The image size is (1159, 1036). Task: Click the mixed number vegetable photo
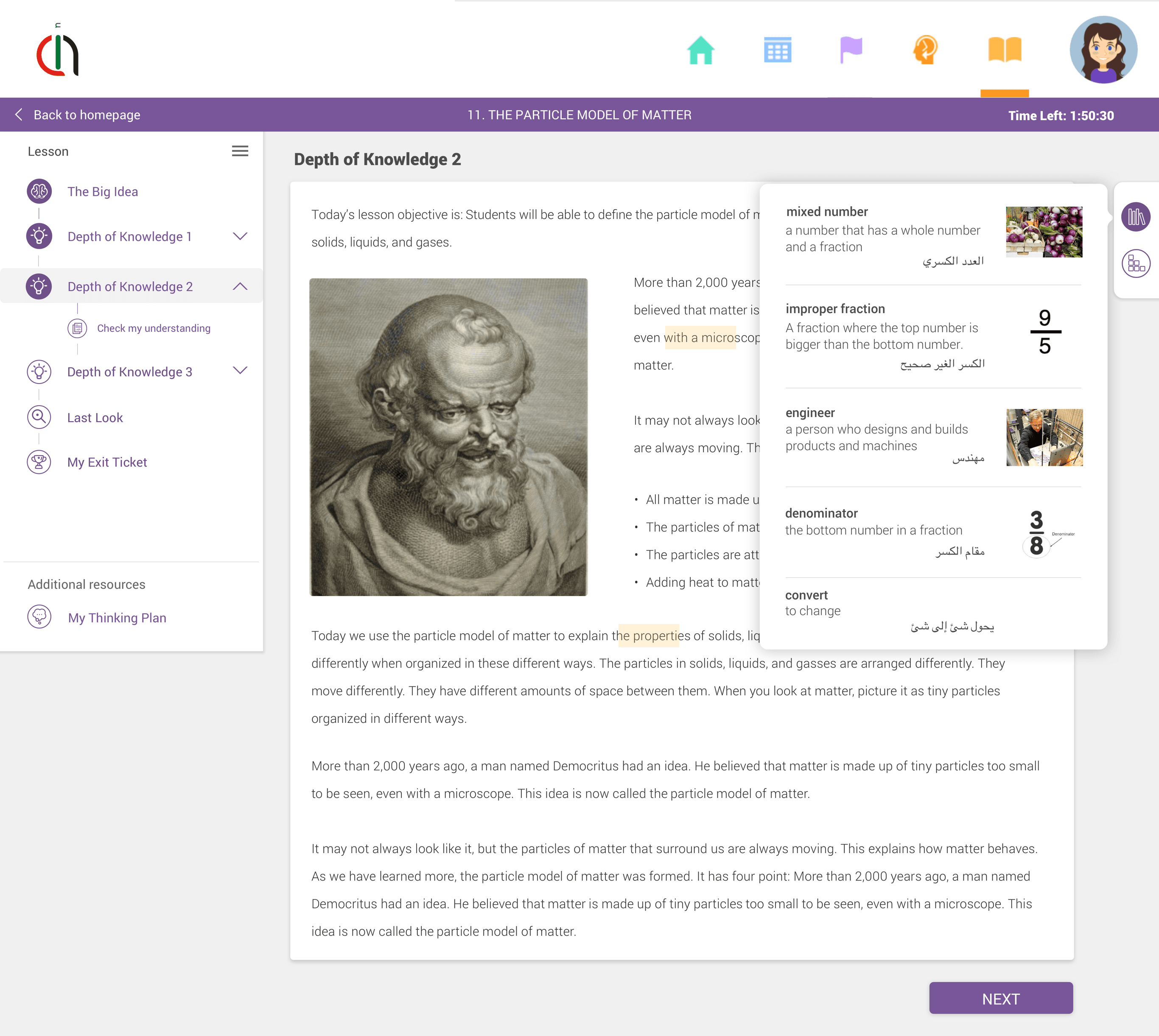pyautogui.click(x=1044, y=232)
